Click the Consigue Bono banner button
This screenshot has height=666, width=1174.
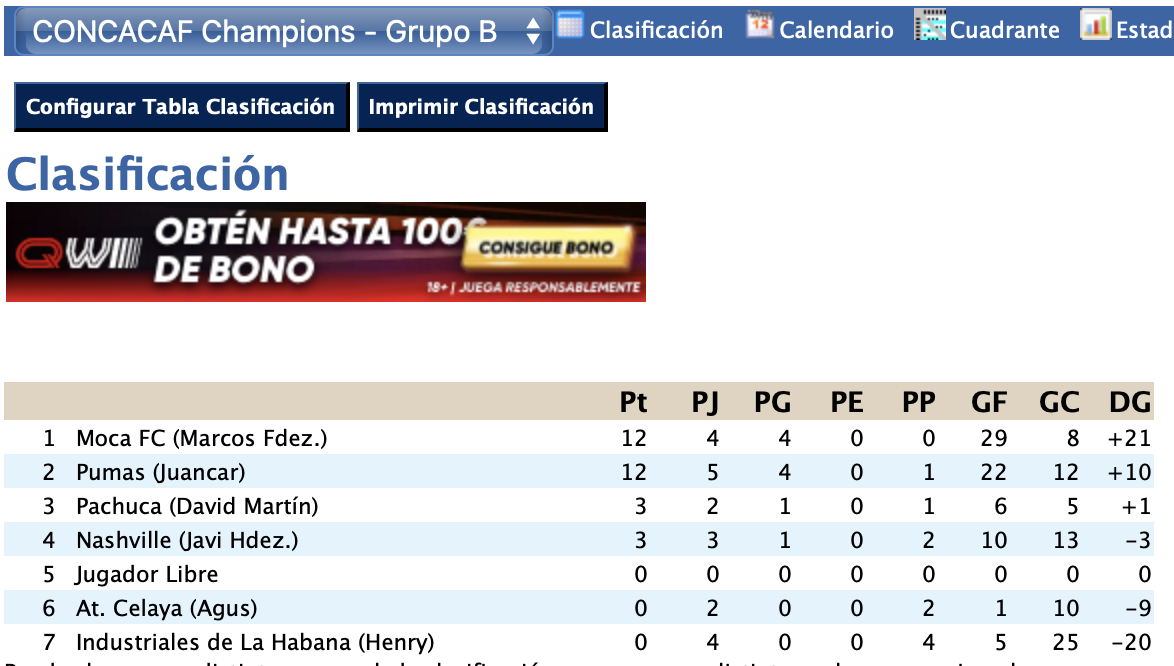(x=545, y=248)
